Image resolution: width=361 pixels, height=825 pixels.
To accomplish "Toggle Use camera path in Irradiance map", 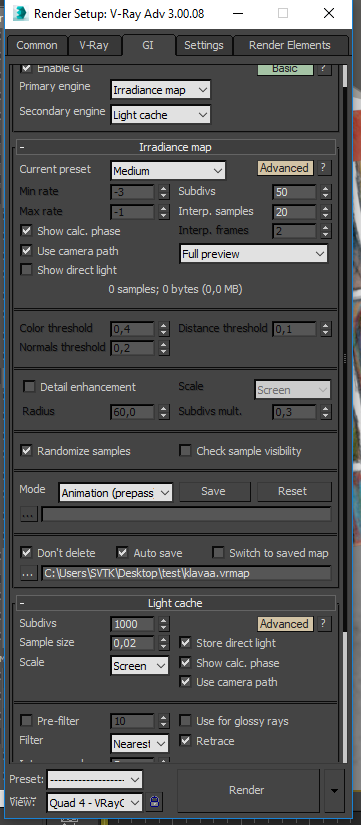I will tap(26, 251).
